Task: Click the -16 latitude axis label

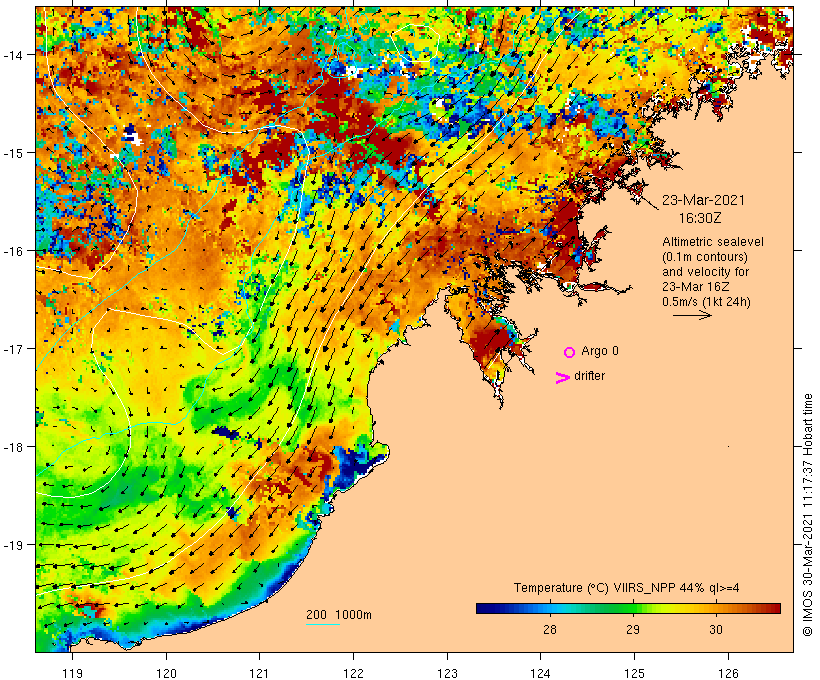Action: click(x=13, y=251)
